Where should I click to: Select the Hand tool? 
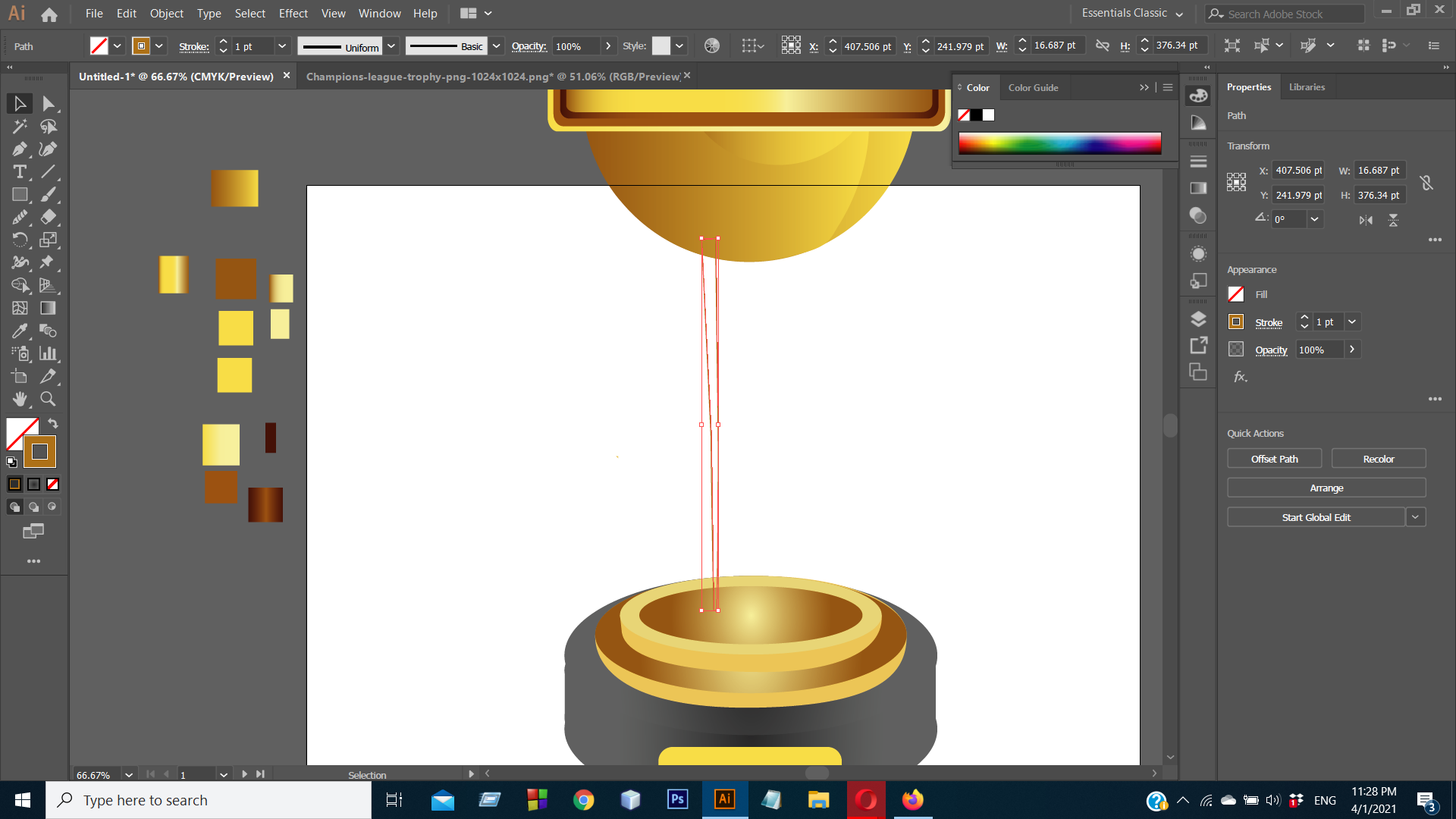click(x=20, y=399)
